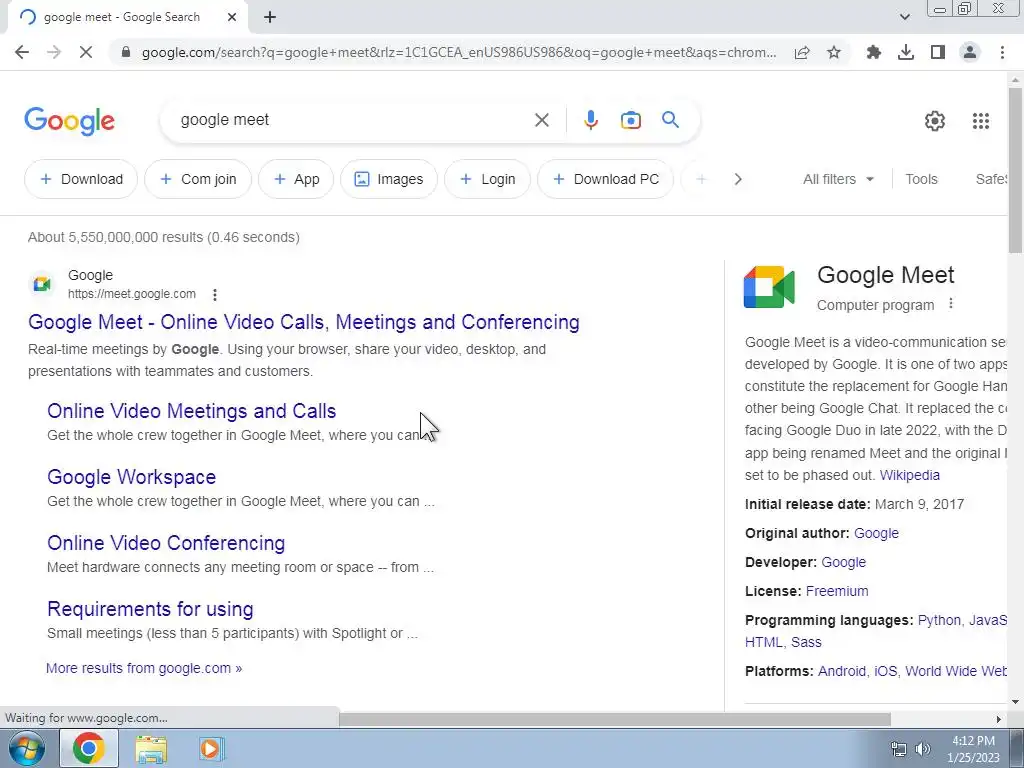Viewport: 1024px width, 768px height.
Task: Open Google Meet - Online Video Calls result
Action: click(304, 322)
